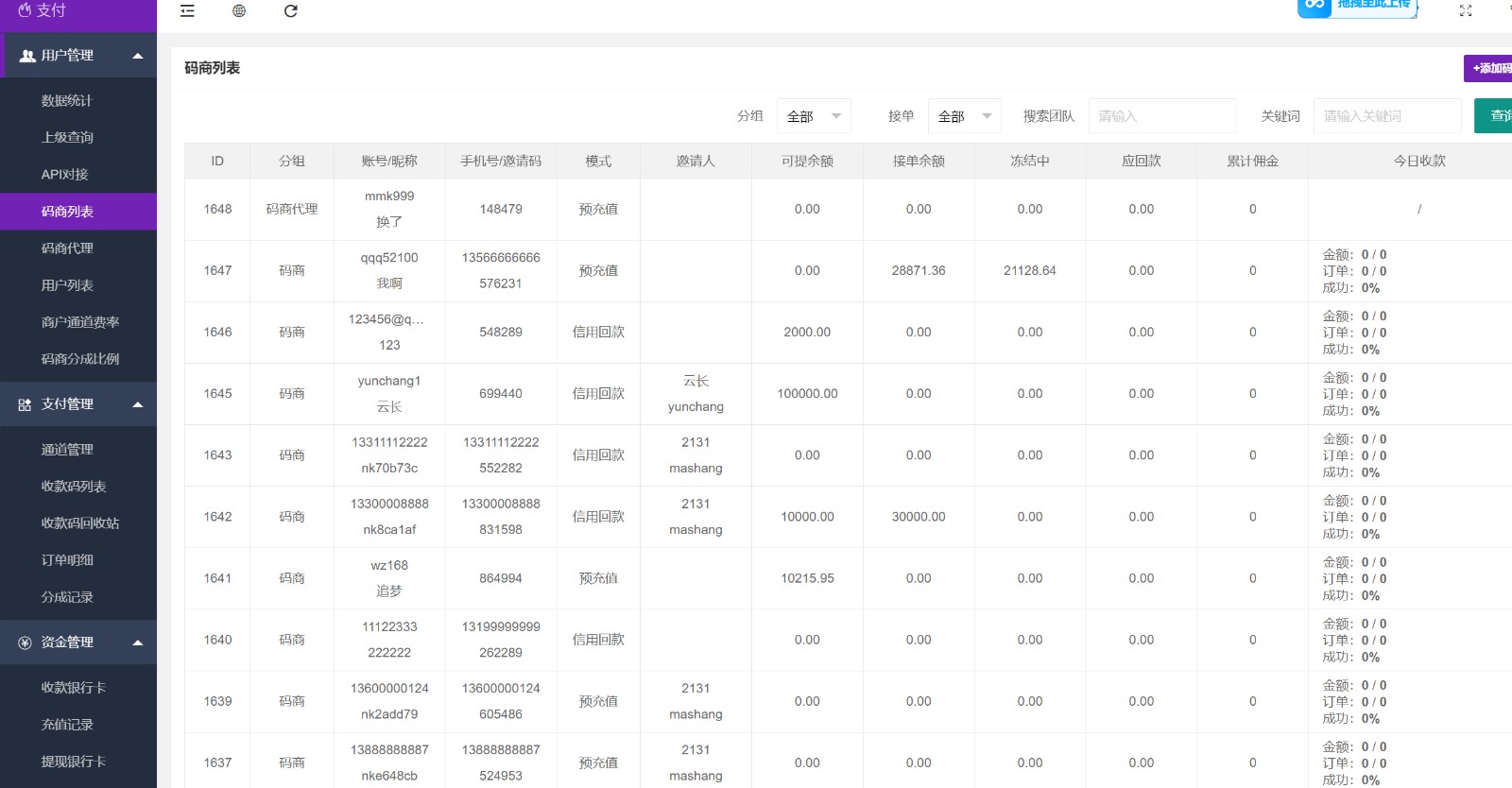Focus the 搜索团队 input field
The height and width of the screenshot is (788, 1512).
pos(1161,116)
